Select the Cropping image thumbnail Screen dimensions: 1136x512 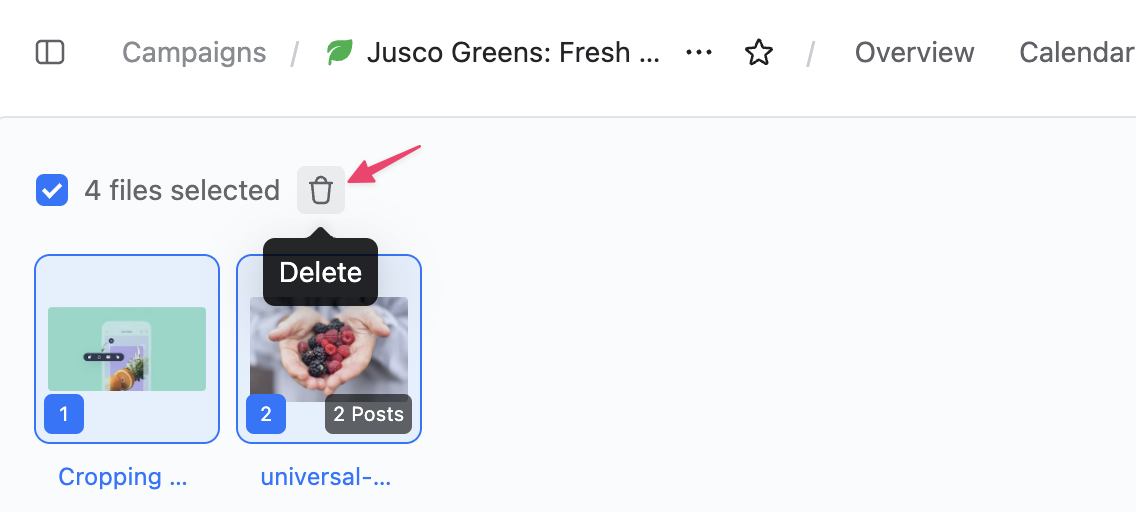[127, 348]
